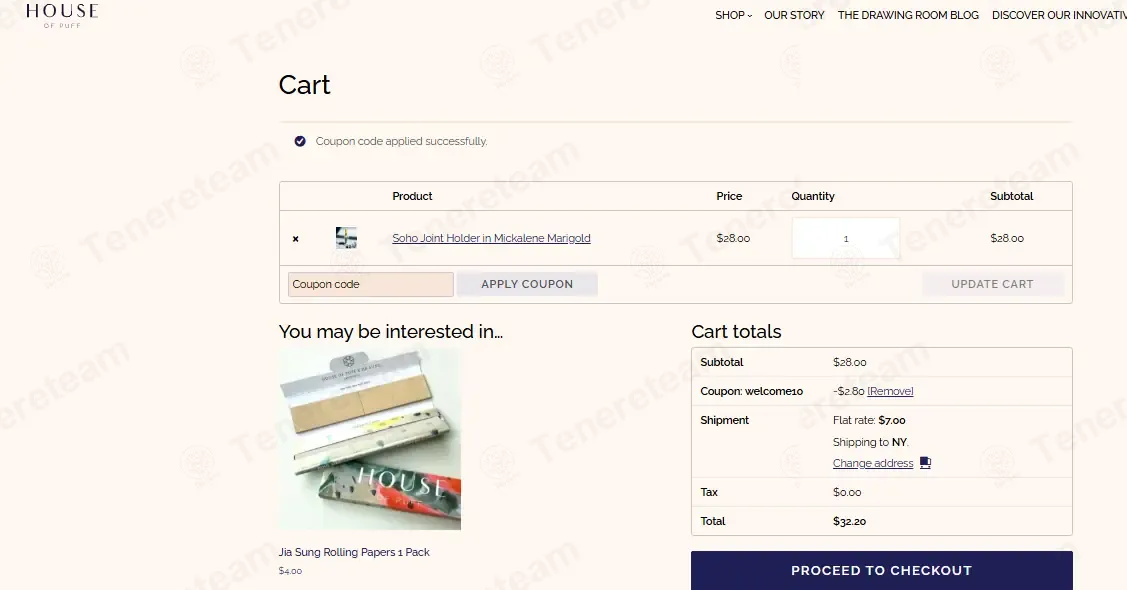1127x590 pixels.
Task: Remove Soho Joint Holder with the × icon
Action: [x=295, y=239]
